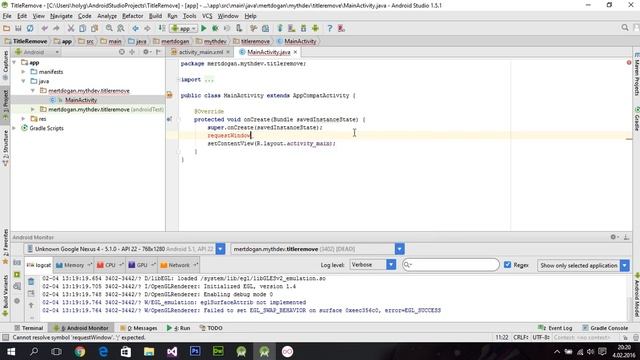This screenshot has height=360, width=640.
Task: Open the process selector dropdown arrow
Action: point(400,249)
